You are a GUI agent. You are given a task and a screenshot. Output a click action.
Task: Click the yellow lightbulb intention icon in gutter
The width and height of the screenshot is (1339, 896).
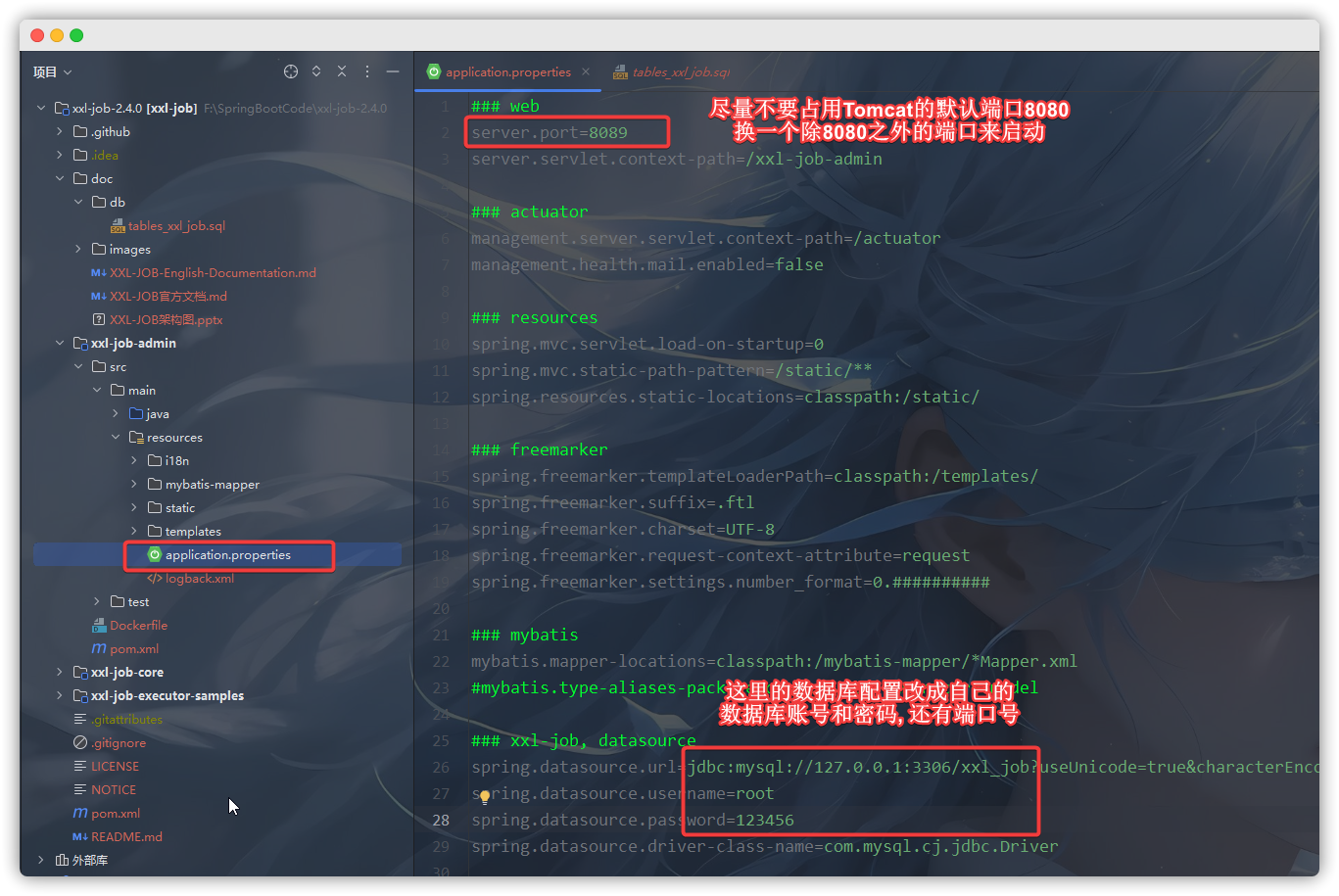point(484,796)
